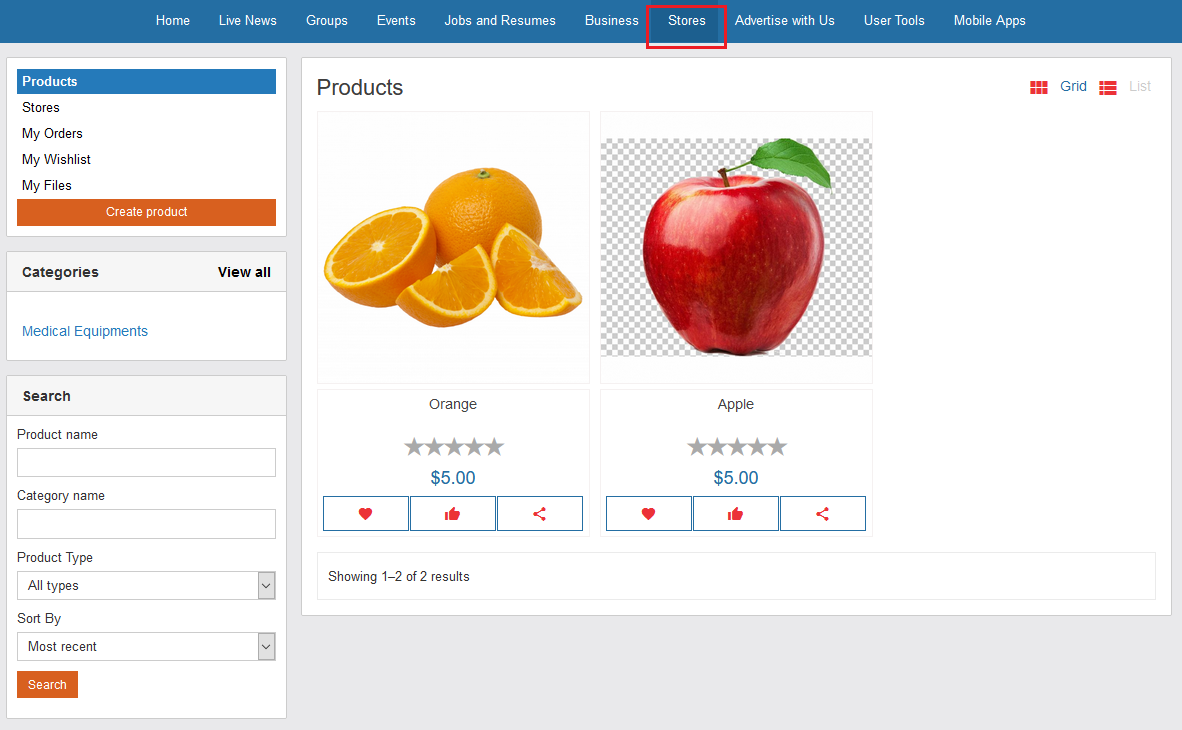Open the Apple product image
The image size is (1182, 730).
pyautogui.click(x=736, y=247)
